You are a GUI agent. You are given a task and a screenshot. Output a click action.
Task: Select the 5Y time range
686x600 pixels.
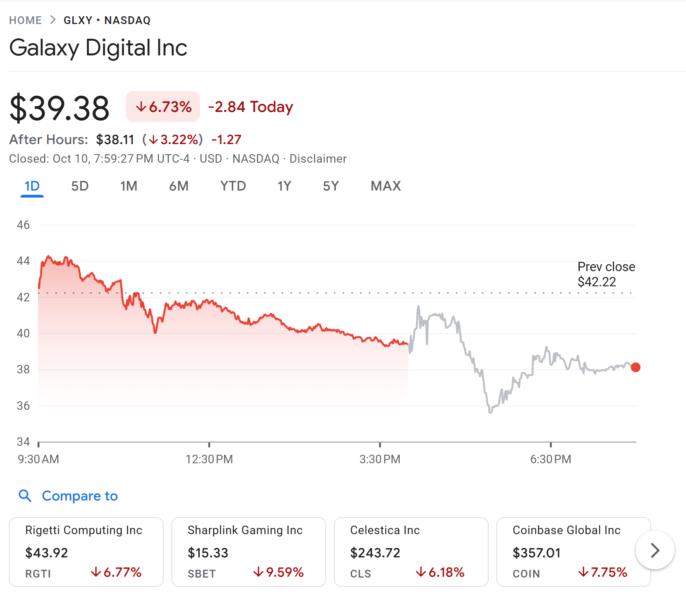pos(331,186)
